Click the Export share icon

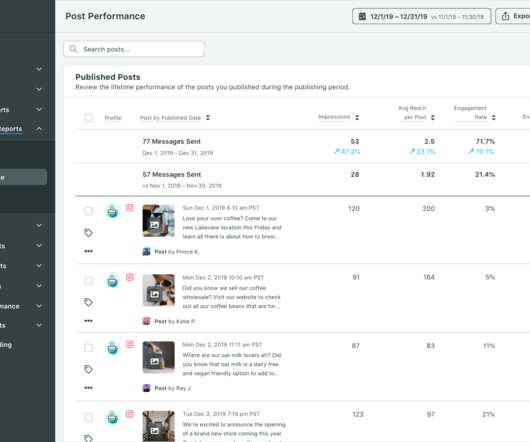[x=505, y=16]
